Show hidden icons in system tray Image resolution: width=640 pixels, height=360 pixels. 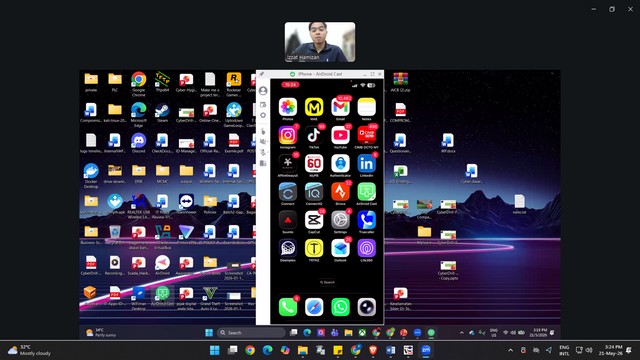(x=510, y=350)
